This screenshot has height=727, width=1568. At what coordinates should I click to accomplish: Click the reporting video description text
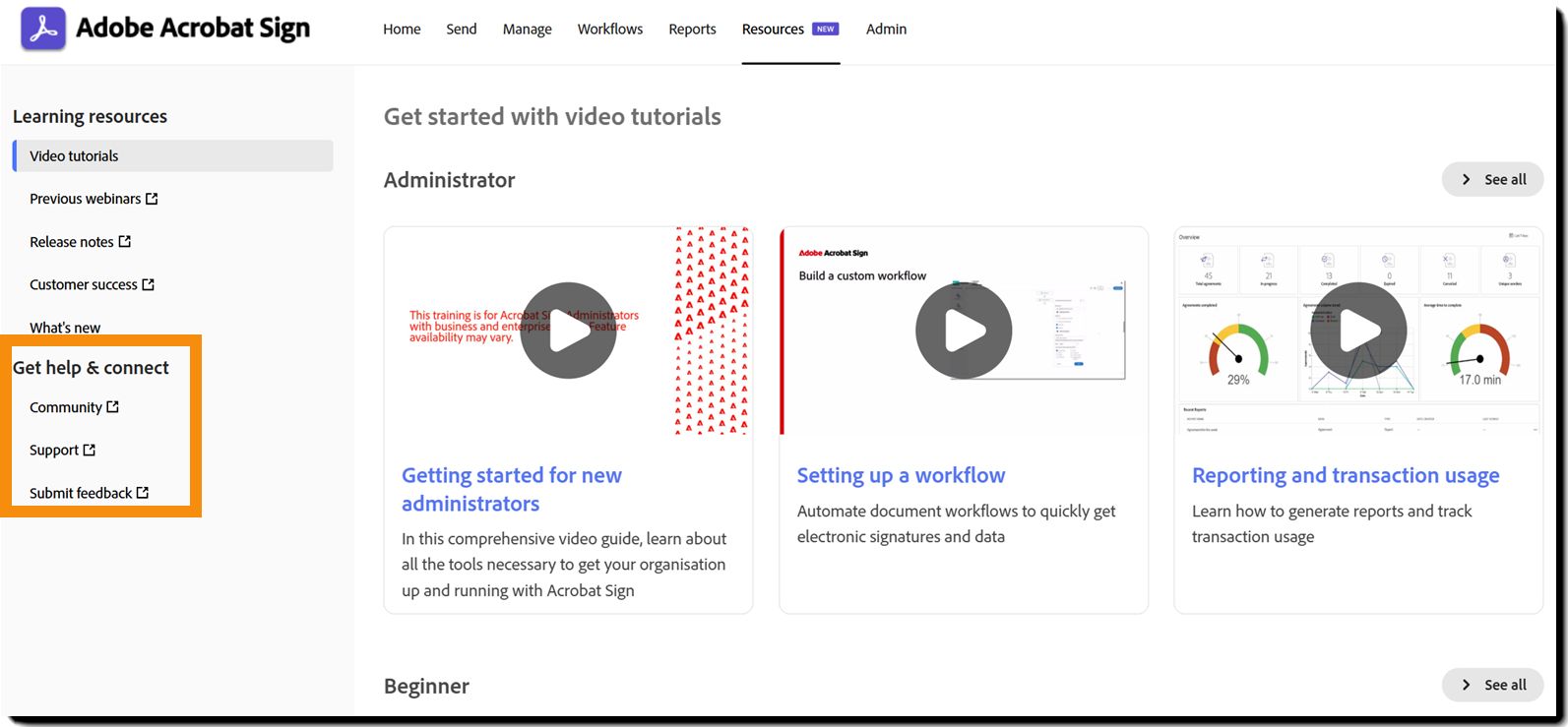tap(1332, 524)
